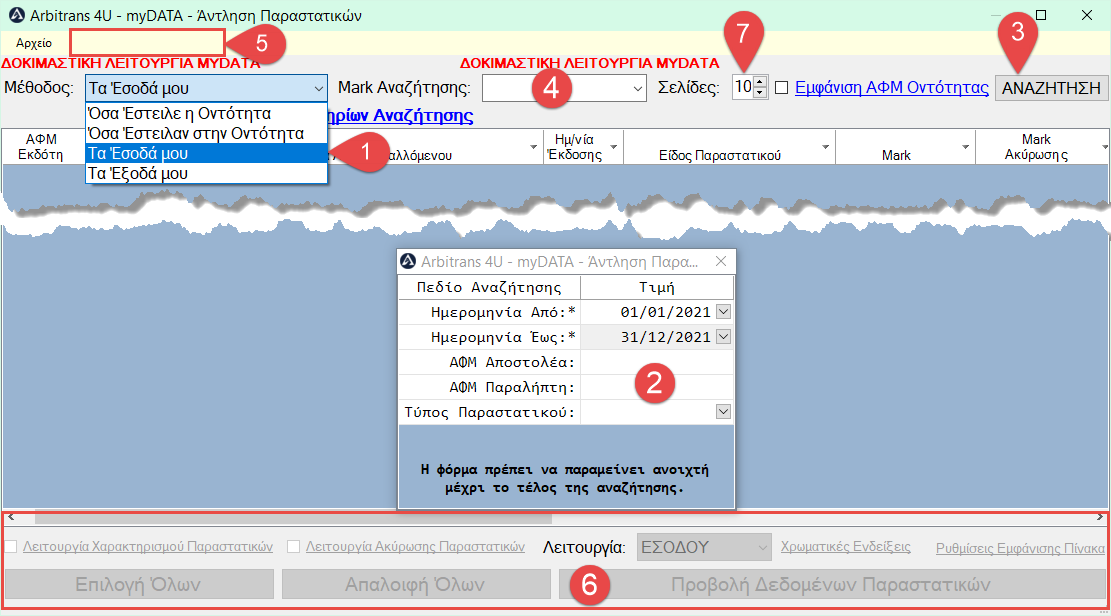This screenshot has height=616, width=1111.
Task: Open the Ημερομηνία Από date picker arrow
Action: [x=723, y=312]
